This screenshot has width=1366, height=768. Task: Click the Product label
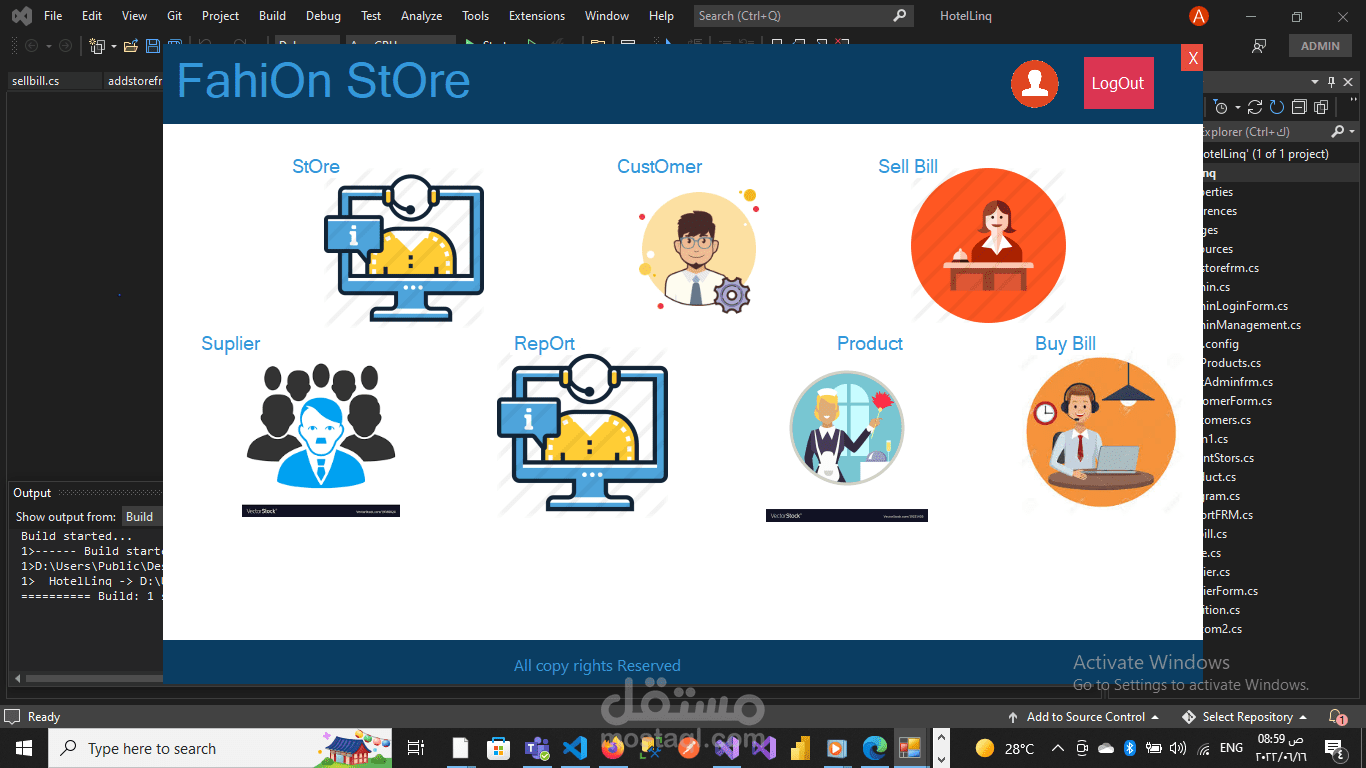click(x=870, y=344)
